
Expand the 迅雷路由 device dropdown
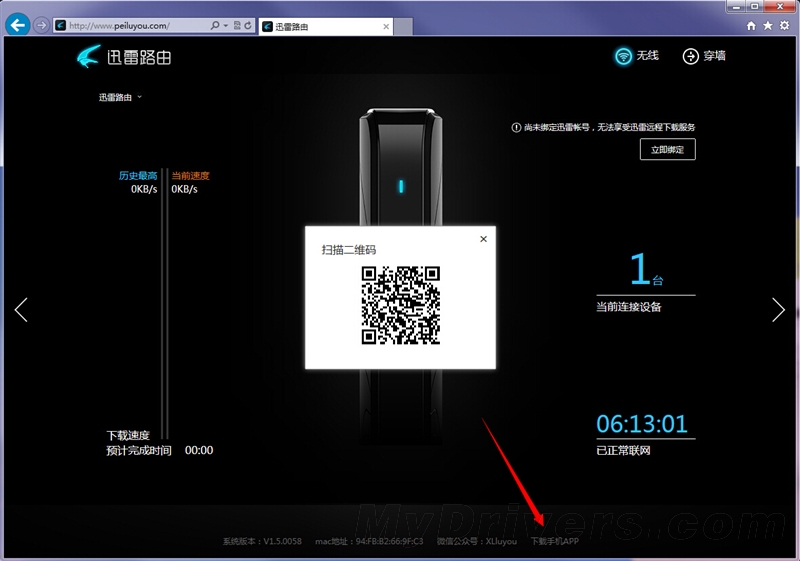[120, 97]
